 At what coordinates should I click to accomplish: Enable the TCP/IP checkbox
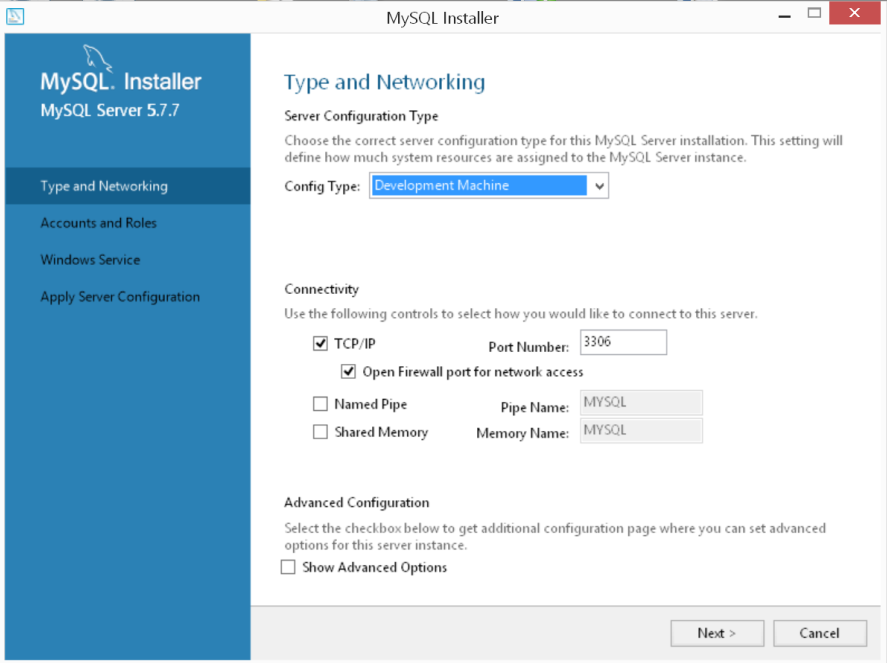[x=320, y=343]
